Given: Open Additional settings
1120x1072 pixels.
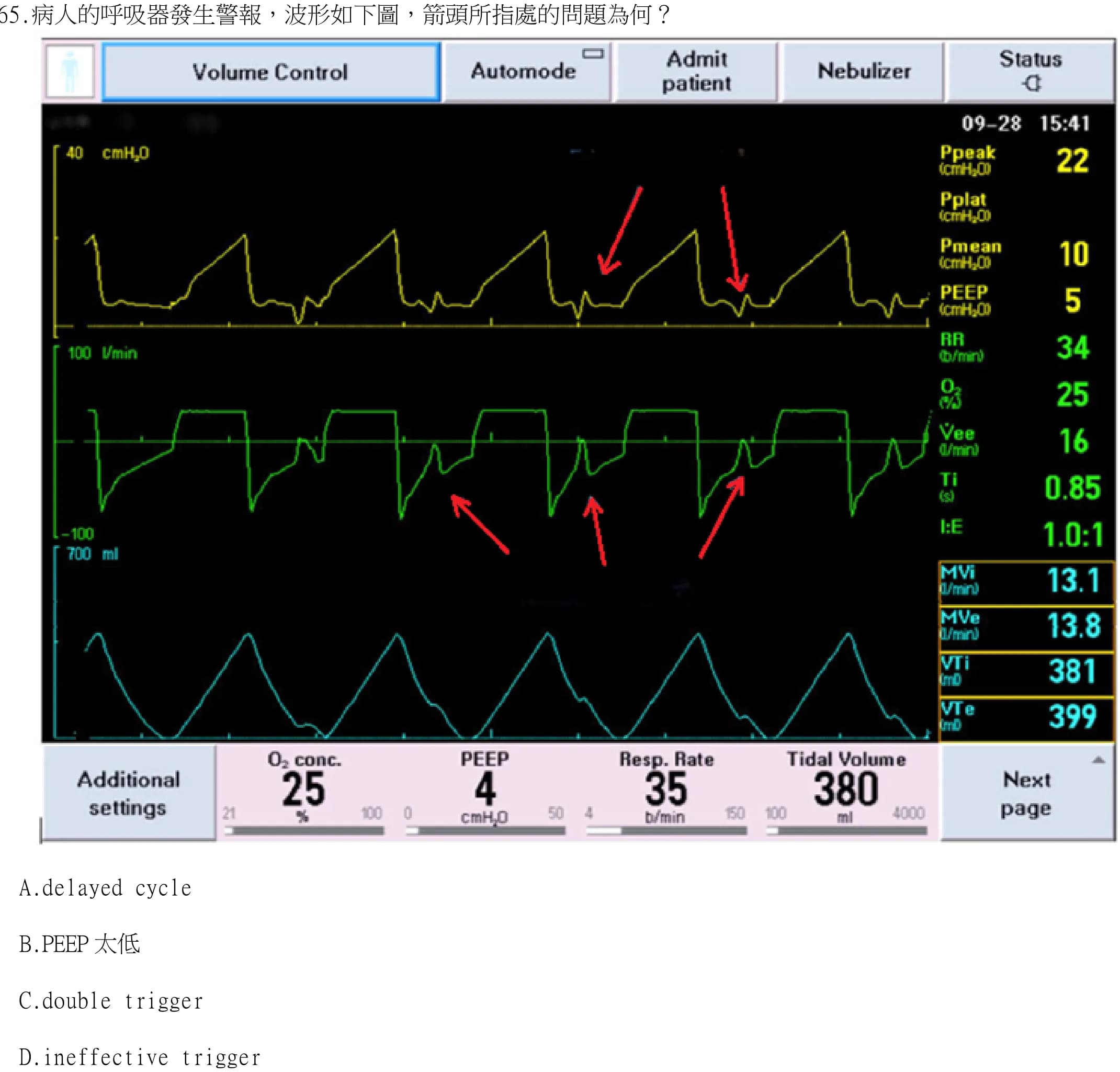Looking at the screenshot, I should pyautogui.click(x=129, y=793).
